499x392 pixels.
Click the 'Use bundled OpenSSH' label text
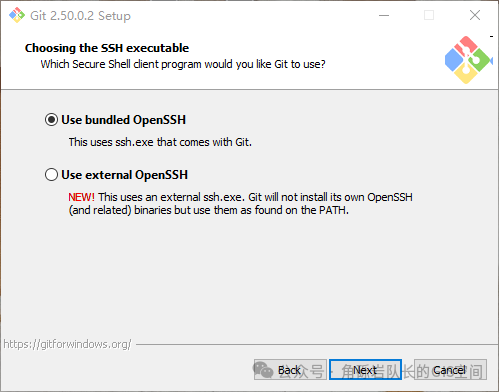pos(123,120)
